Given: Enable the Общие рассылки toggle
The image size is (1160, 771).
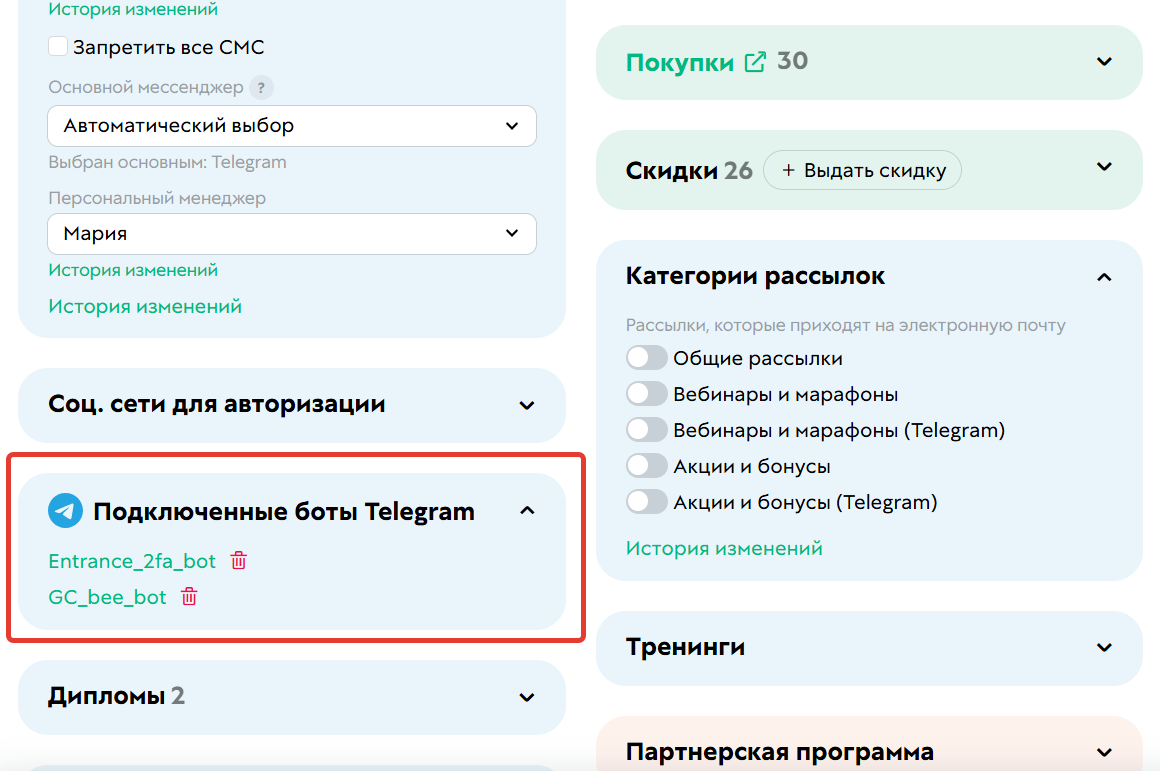Looking at the screenshot, I should 647,357.
